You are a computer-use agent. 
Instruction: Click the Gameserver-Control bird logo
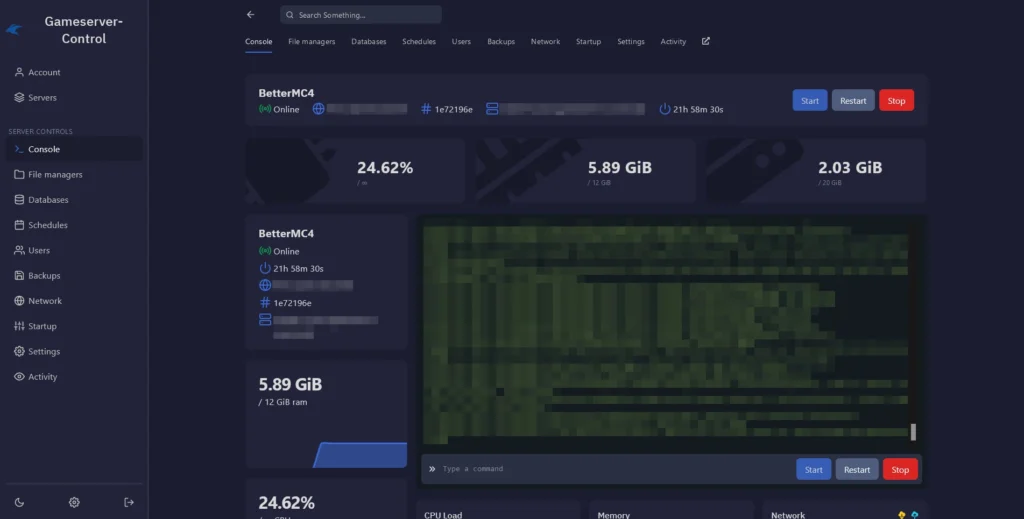pos(13,30)
